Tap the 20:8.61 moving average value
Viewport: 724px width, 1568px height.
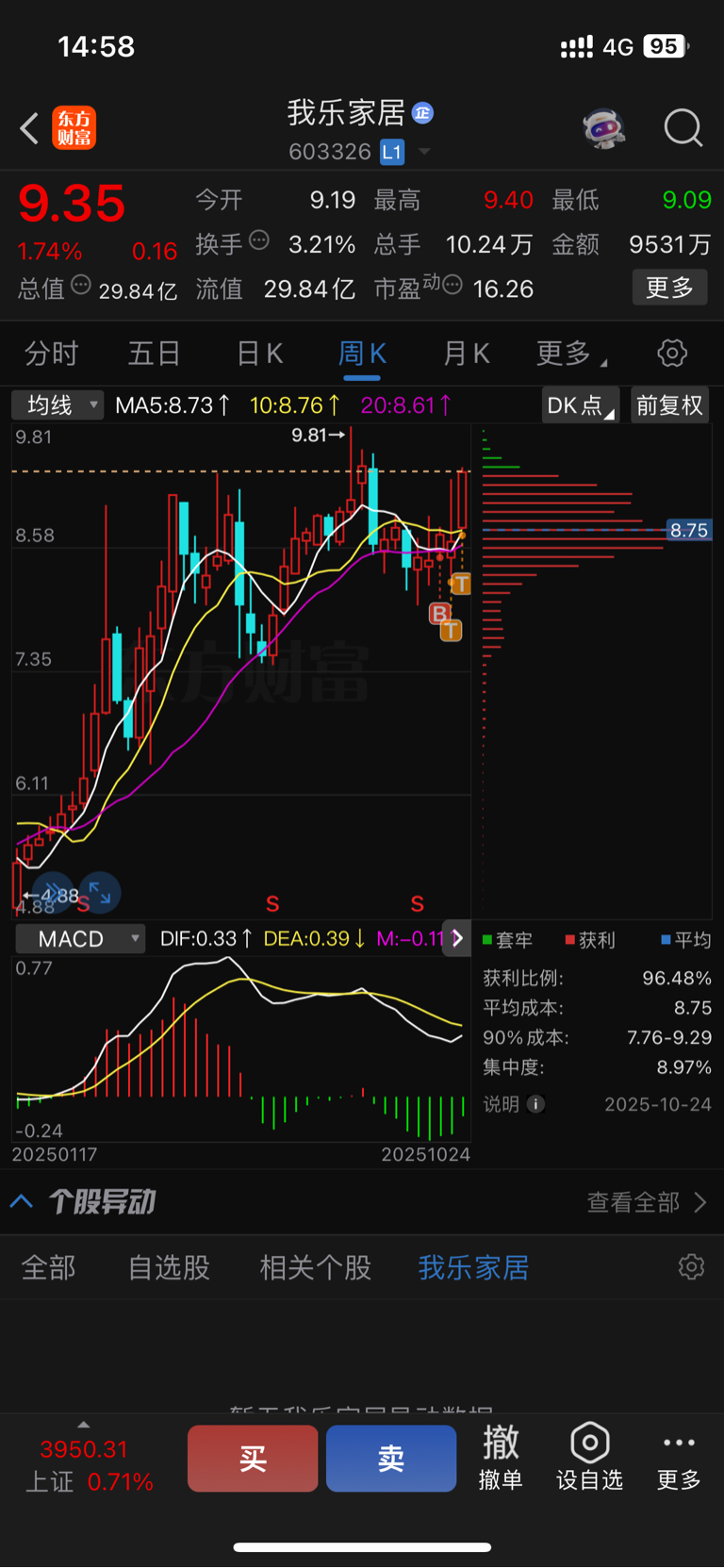406,405
